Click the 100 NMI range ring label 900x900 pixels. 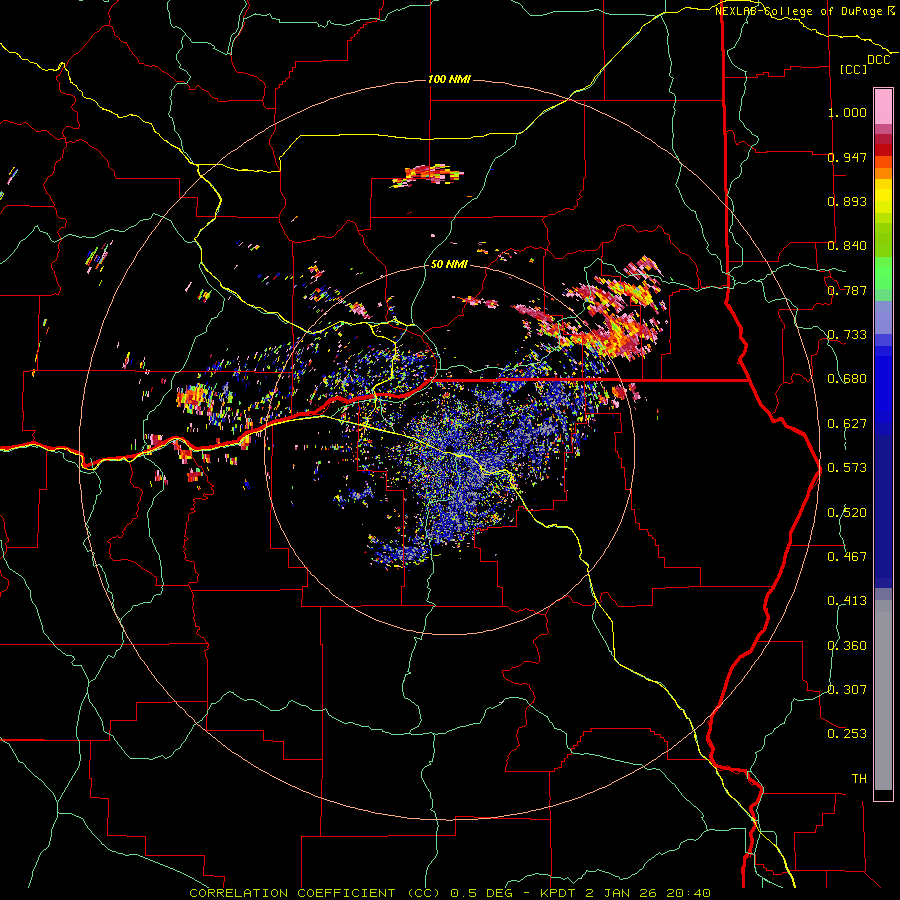point(449,79)
